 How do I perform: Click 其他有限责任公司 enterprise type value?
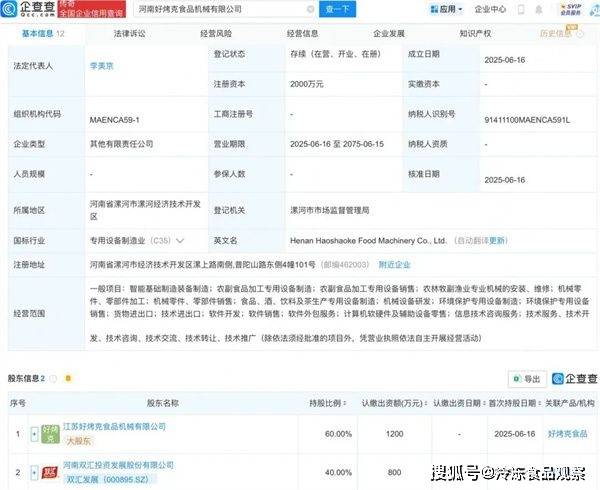tap(121, 144)
